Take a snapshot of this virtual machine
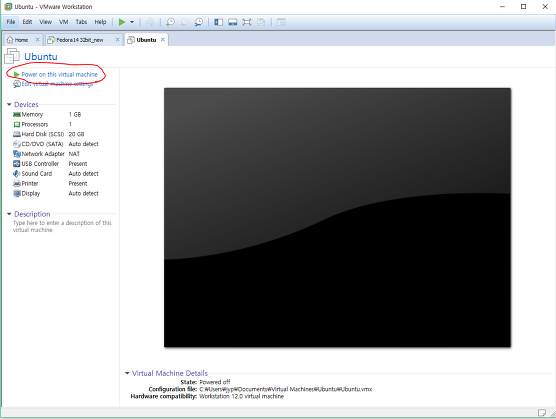This screenshot has width=556, height=419. click(170, 22)
